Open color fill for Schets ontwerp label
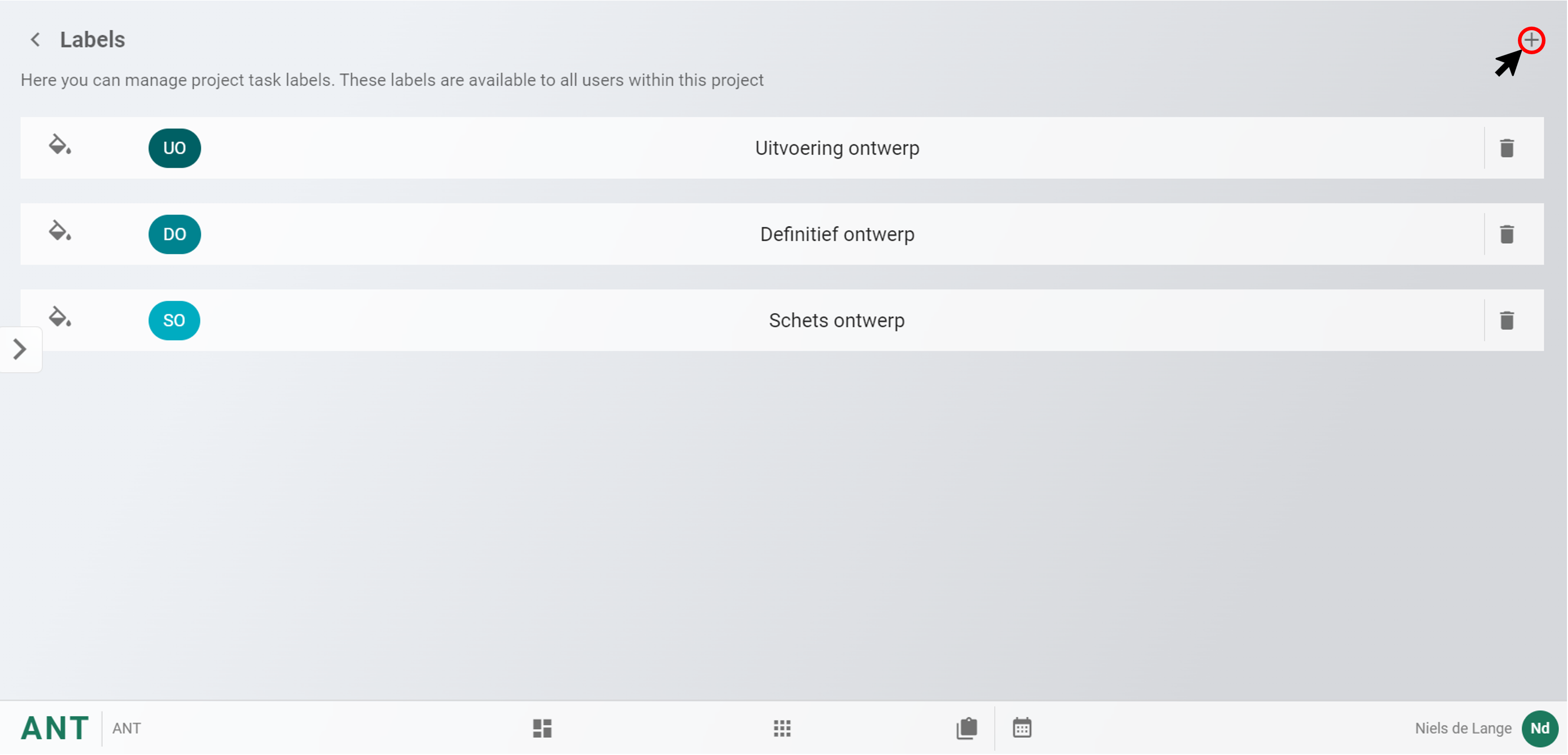The height and width of the screenshot is (755, 1568). tap(60, 317)
